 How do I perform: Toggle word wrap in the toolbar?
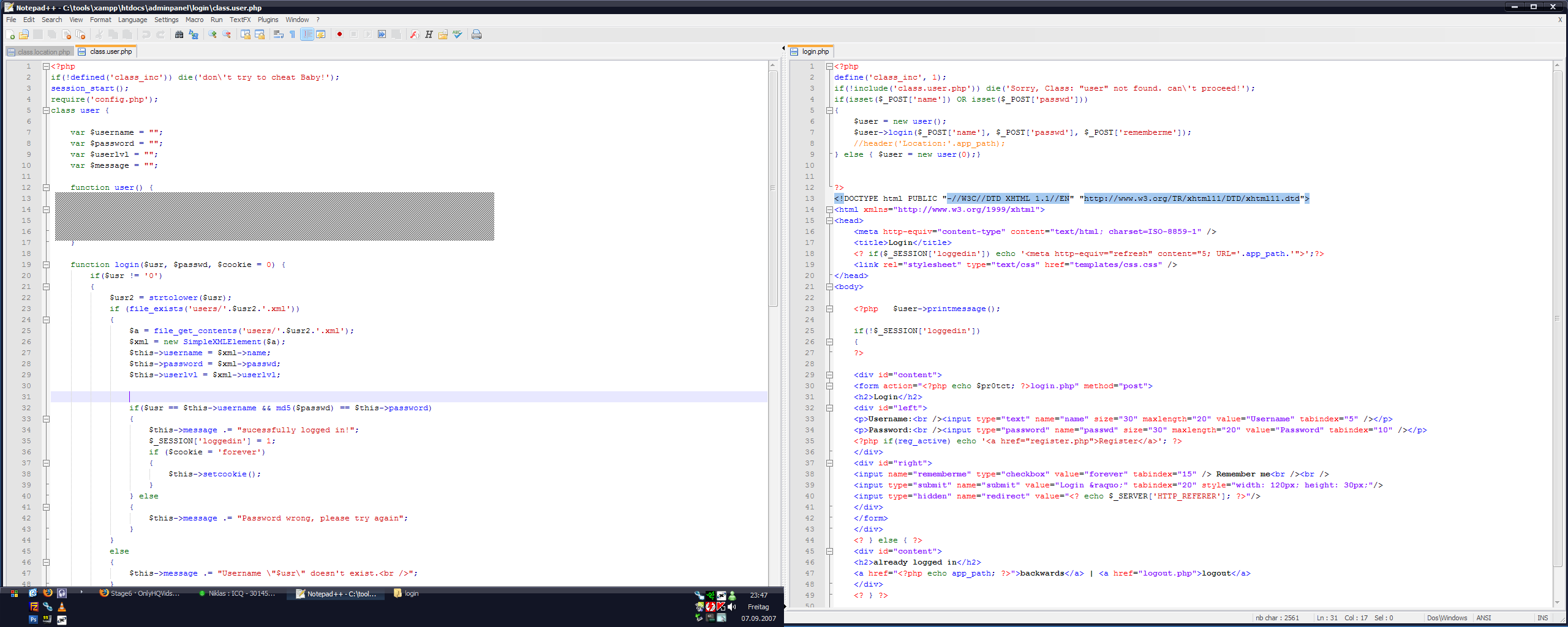click(278, 34)
